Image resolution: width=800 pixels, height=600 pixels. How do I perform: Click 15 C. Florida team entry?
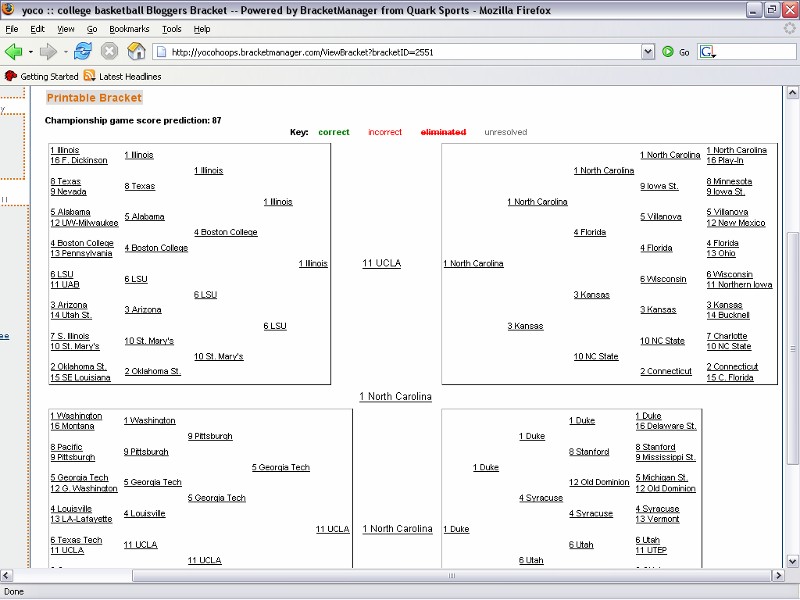click(x=730, y=378)
